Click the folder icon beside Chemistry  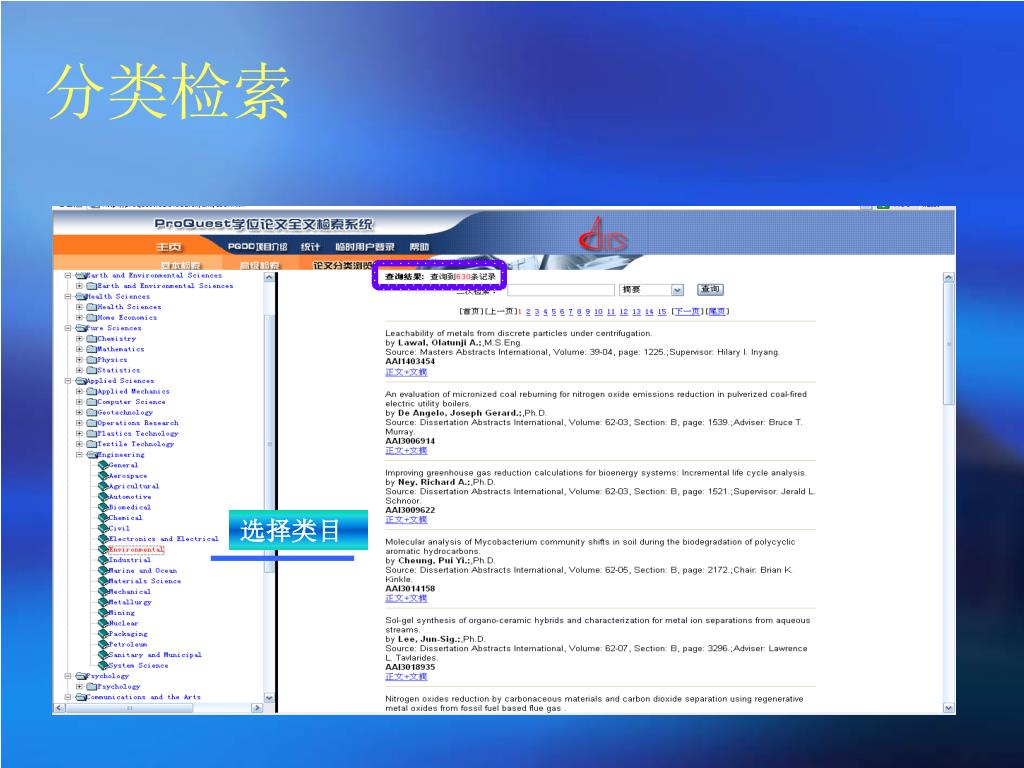pyautogui.click(x=91, y=339)
